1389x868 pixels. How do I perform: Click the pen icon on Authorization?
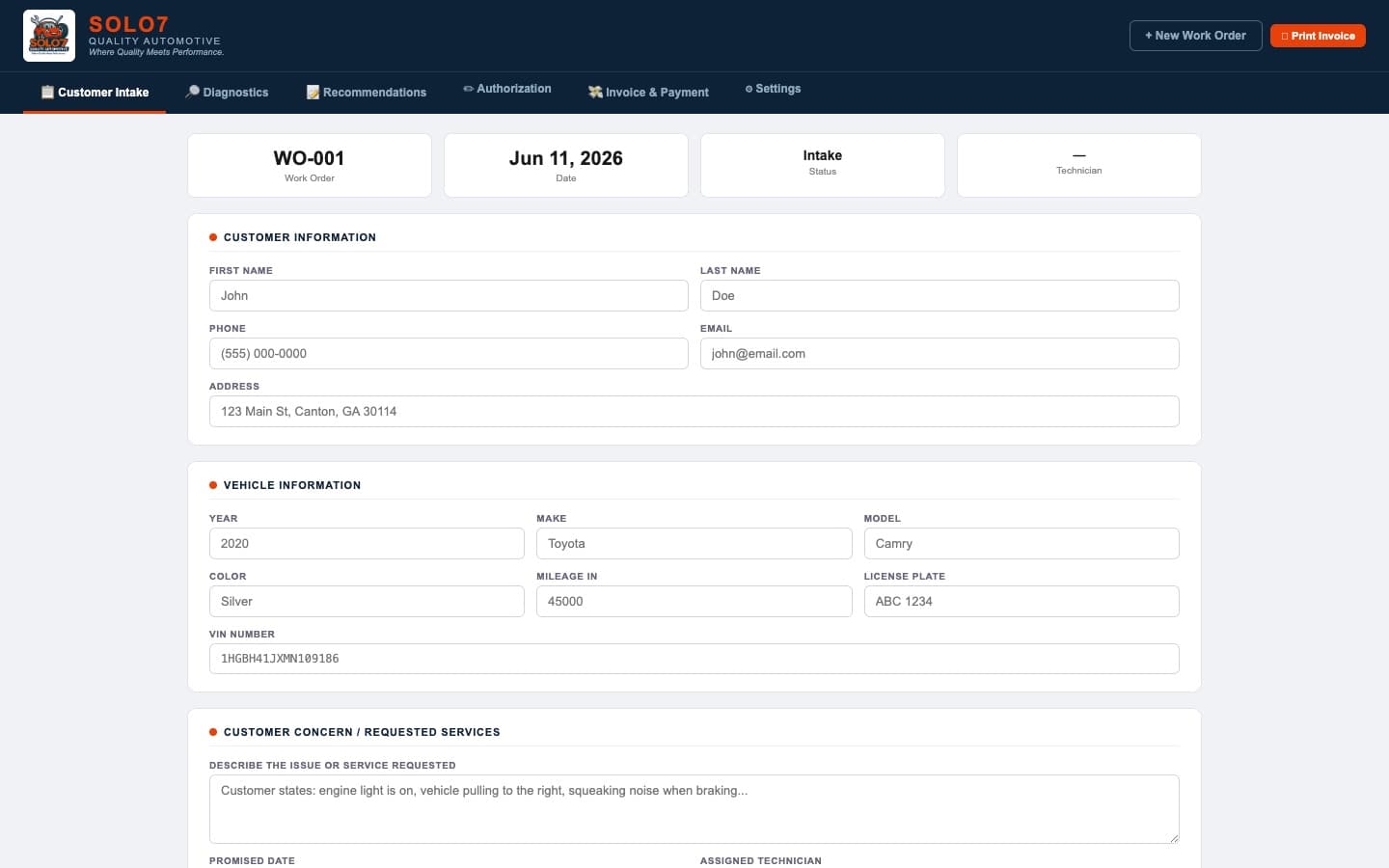pyautogui.click(x=468, y=89)
